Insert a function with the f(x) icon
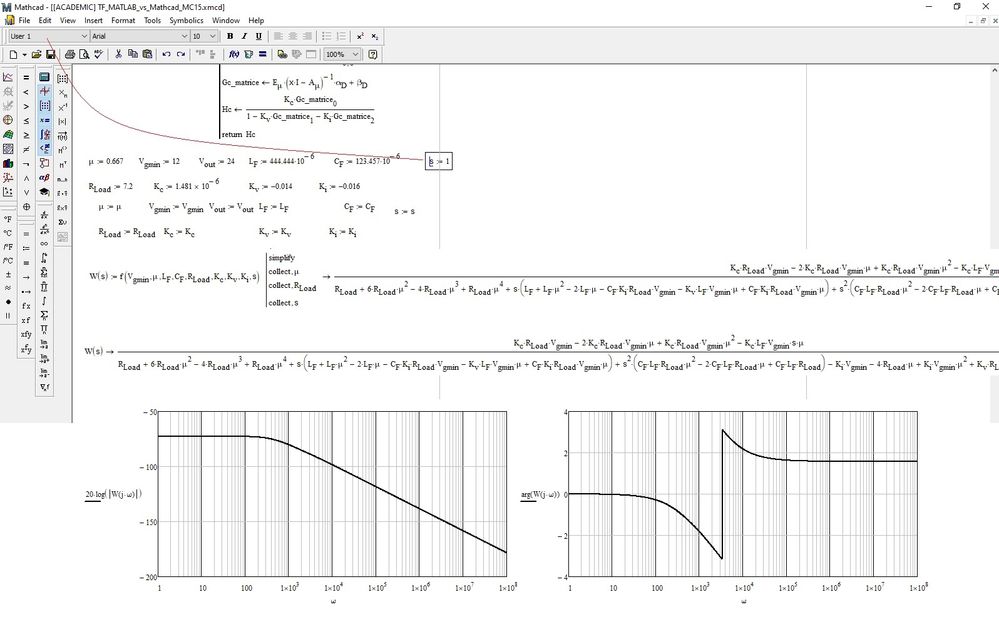 click(x=234, y=54)
